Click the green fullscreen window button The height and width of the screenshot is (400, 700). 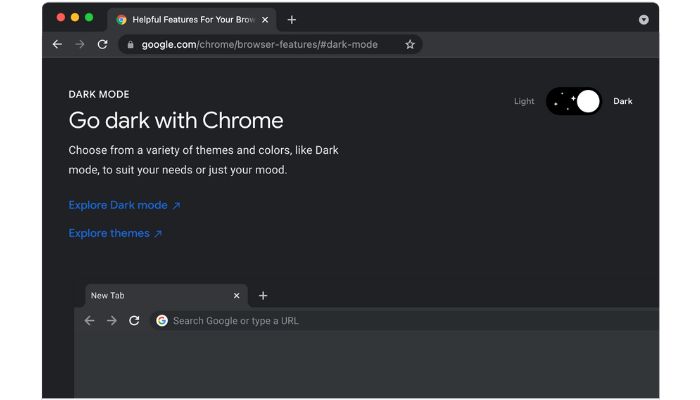(89, 17)
